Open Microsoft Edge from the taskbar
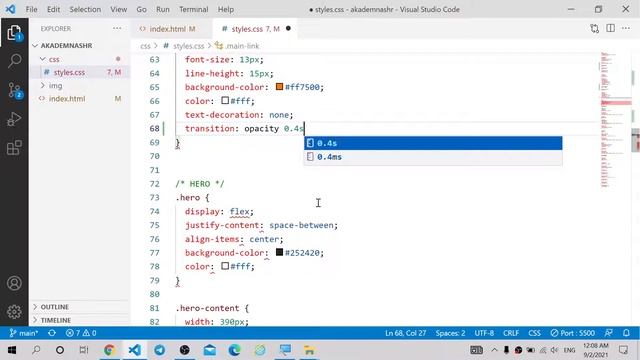The height and width of the screenshot is (360, 640). coord(235,350)
